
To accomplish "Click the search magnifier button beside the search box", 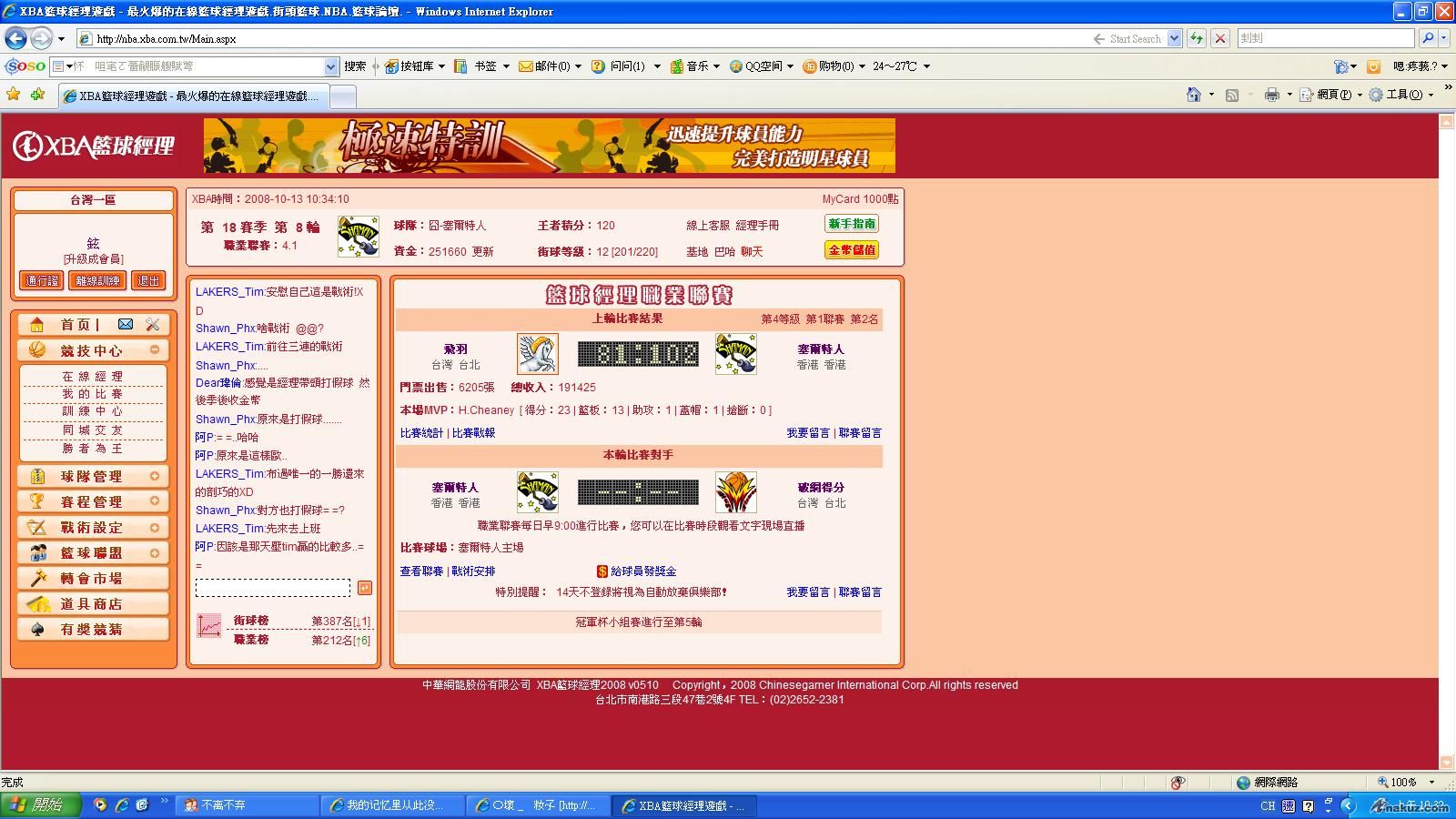I will pyautogui.click(x=1427, y=38).
